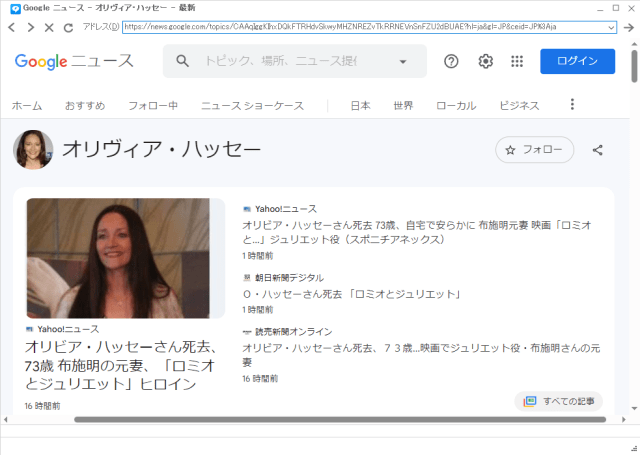Click 朝日新聞デジタル source label
640x455 pixels.
[x=289, y=278]
